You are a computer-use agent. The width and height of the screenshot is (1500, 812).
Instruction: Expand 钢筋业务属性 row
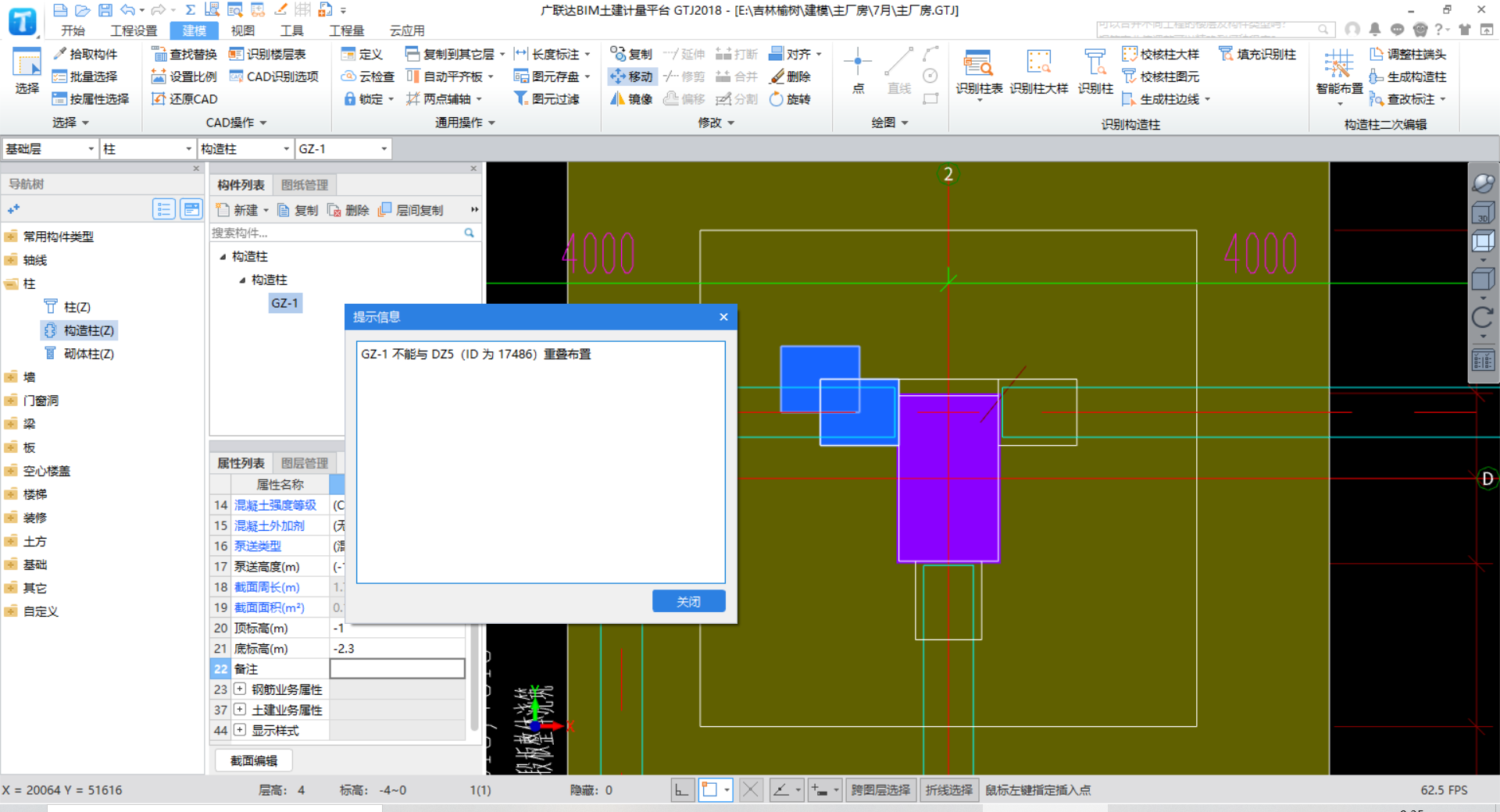240,689
